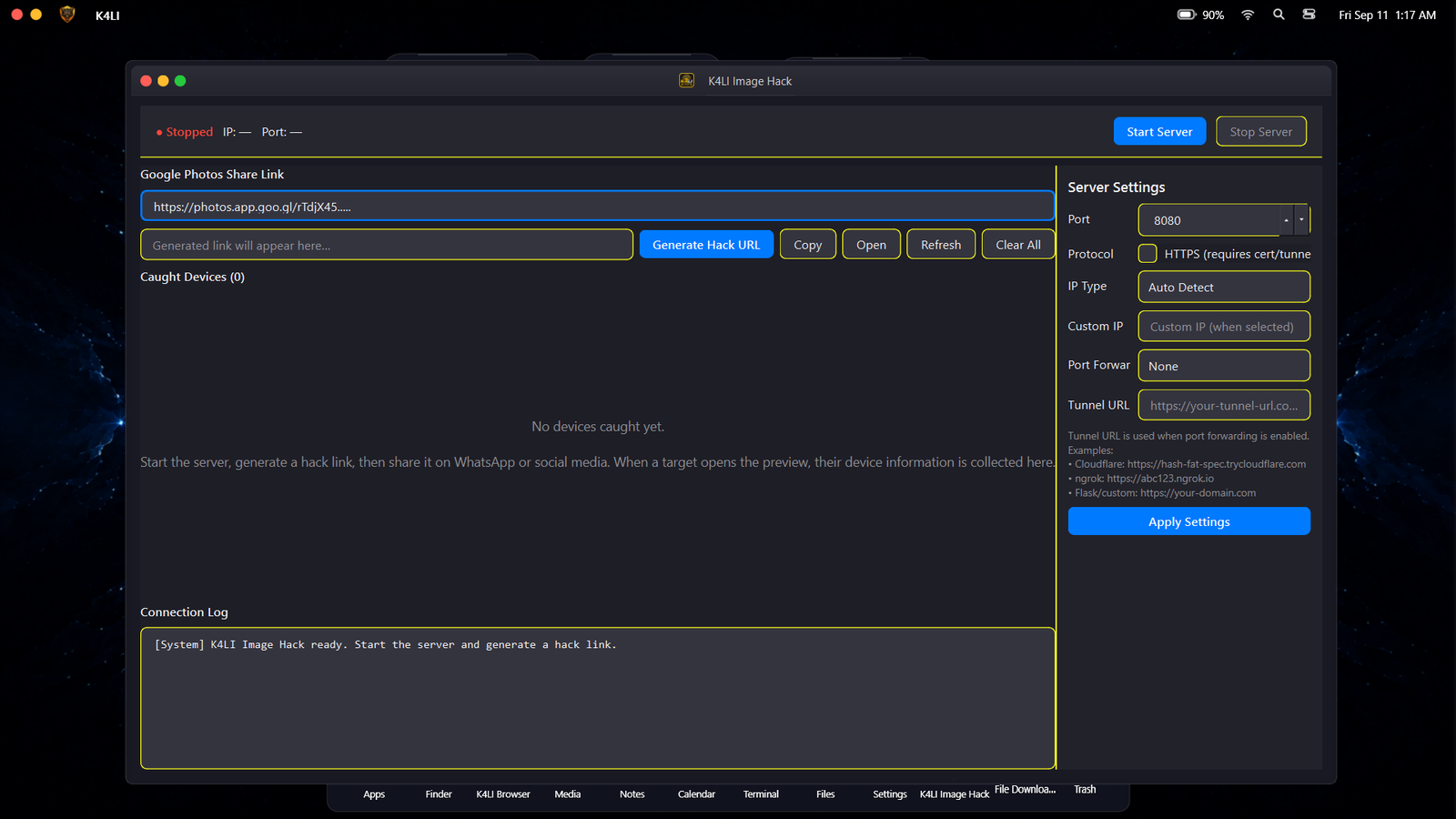Click the Refresh button

click(x=941, y=245)
